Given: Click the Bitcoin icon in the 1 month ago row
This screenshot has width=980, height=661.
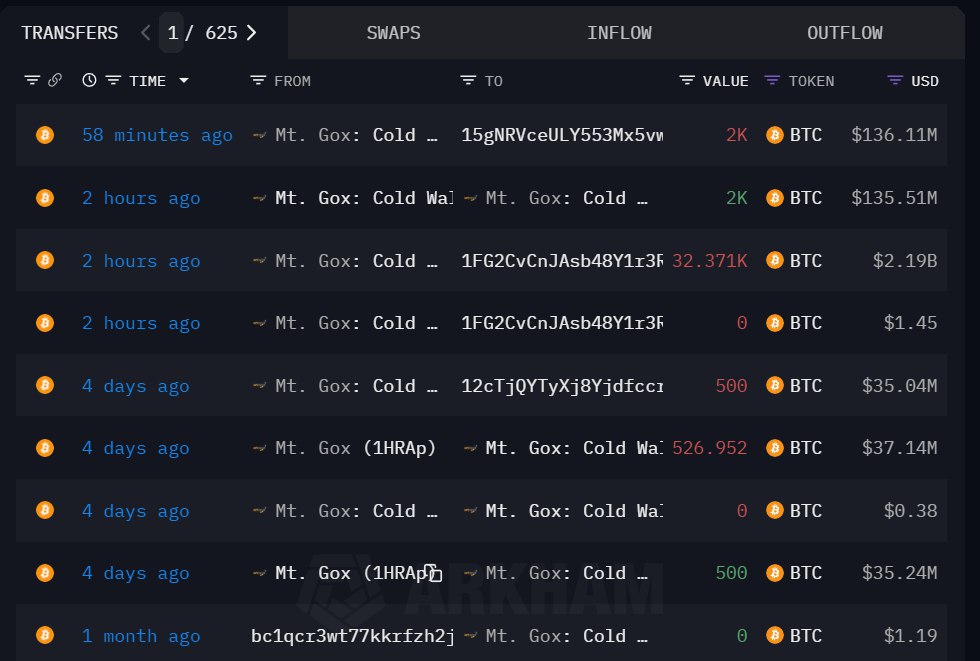Looking at the screenshot, I should click(x=44, y=636).
